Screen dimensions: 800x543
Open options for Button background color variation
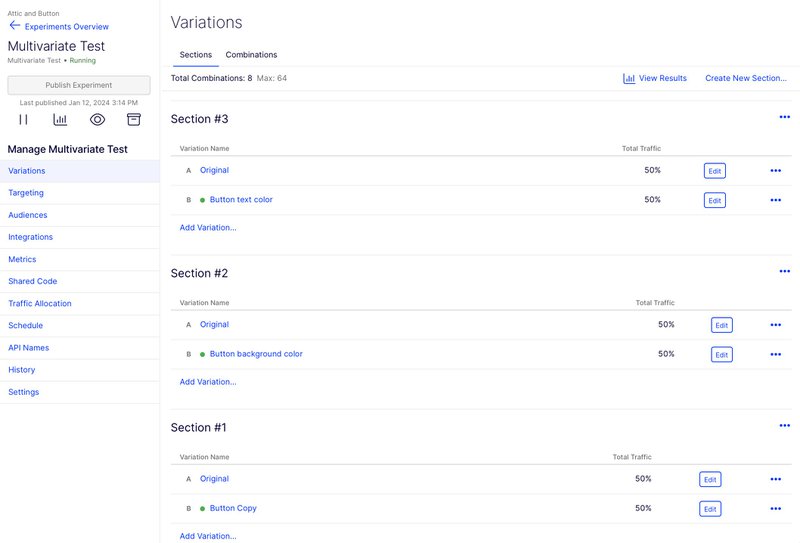(x=775, y=354)
